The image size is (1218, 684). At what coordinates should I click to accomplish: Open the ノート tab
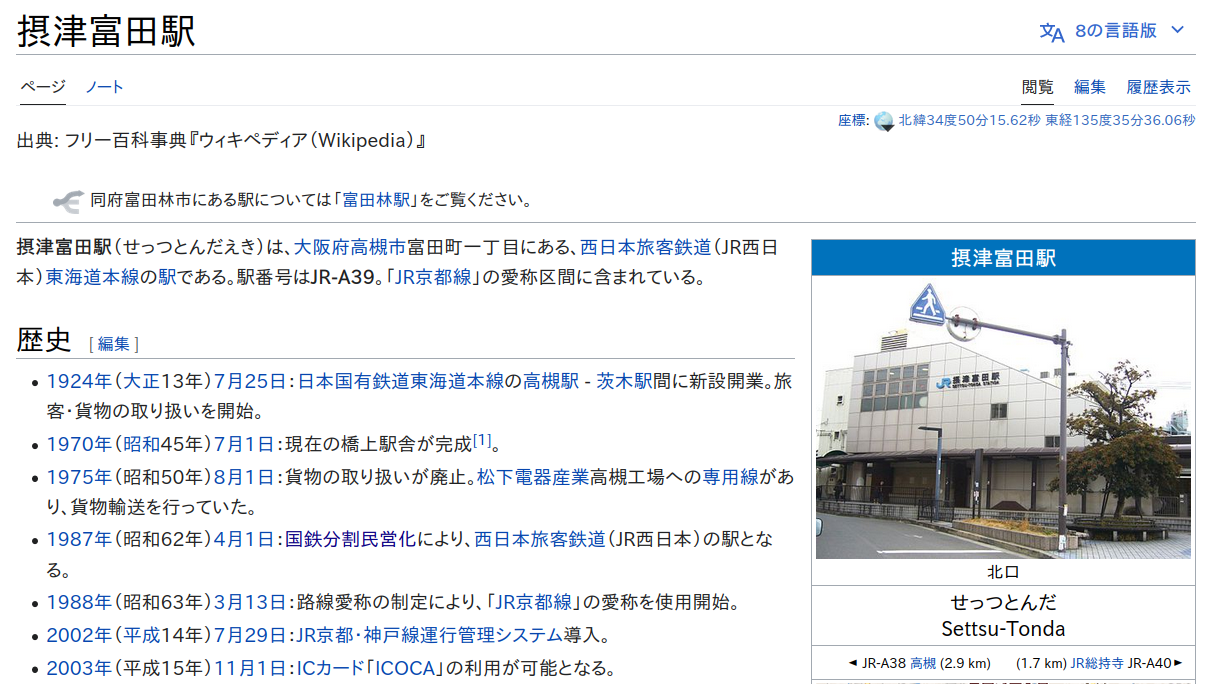click(x=105, y=87)
